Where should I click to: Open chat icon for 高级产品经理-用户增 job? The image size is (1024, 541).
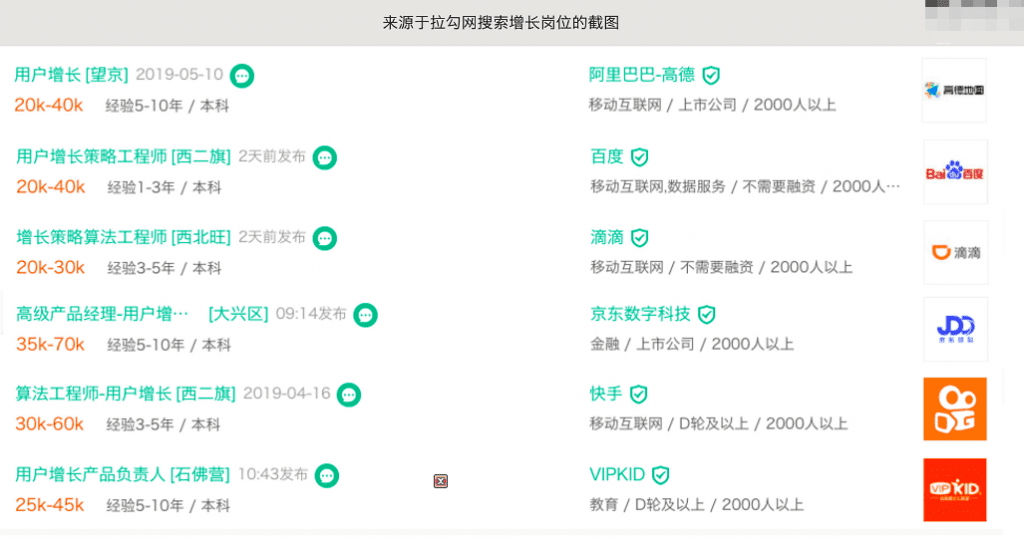(365, 316)
